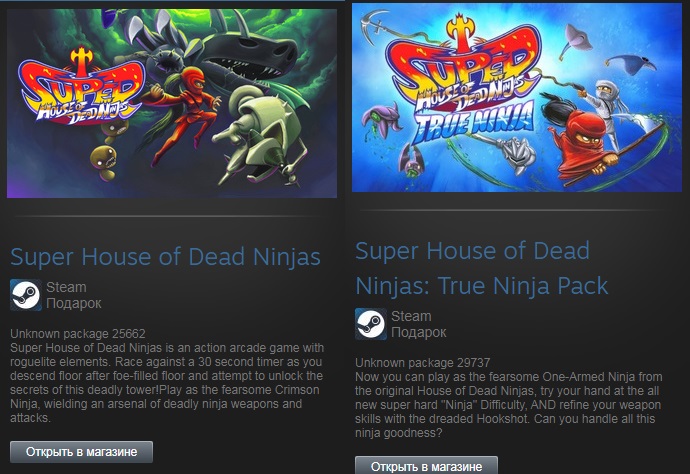Open the store page with the left Открыть в магазине button
The image size is (690, 474).
pyautogui.click(x=81, y=452)
